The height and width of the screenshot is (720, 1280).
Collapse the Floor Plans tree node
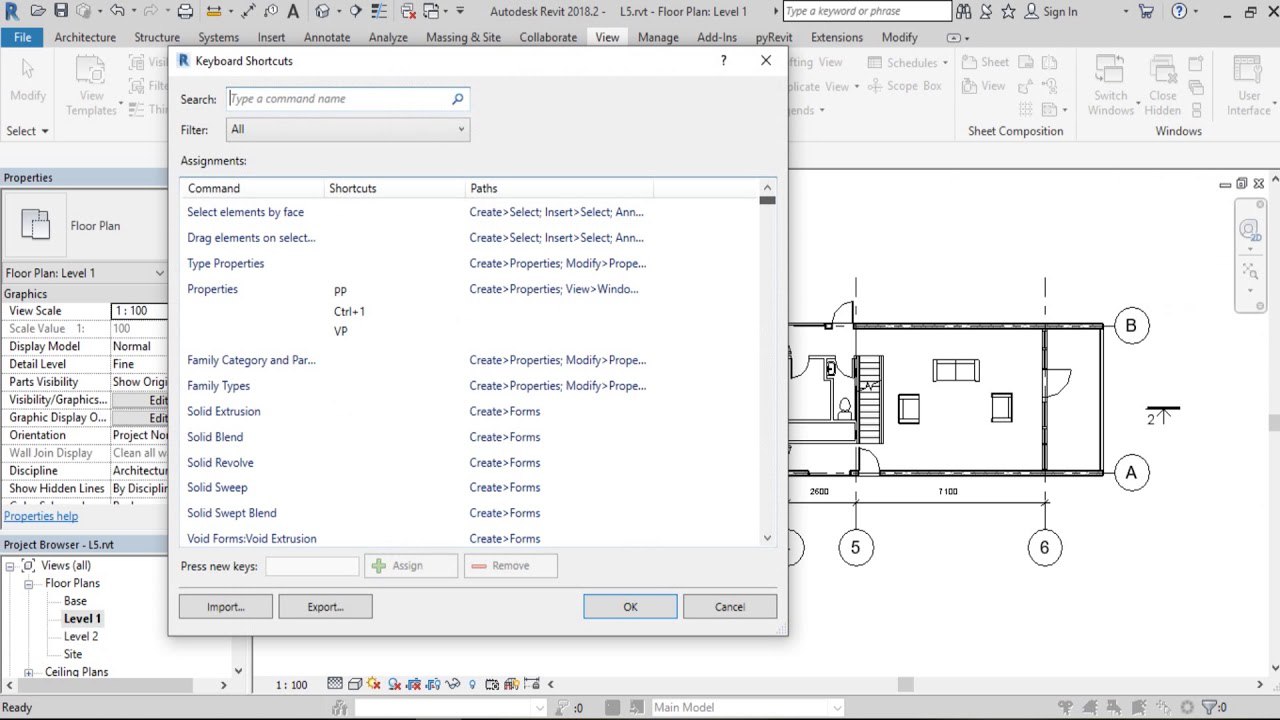point(29,583)
